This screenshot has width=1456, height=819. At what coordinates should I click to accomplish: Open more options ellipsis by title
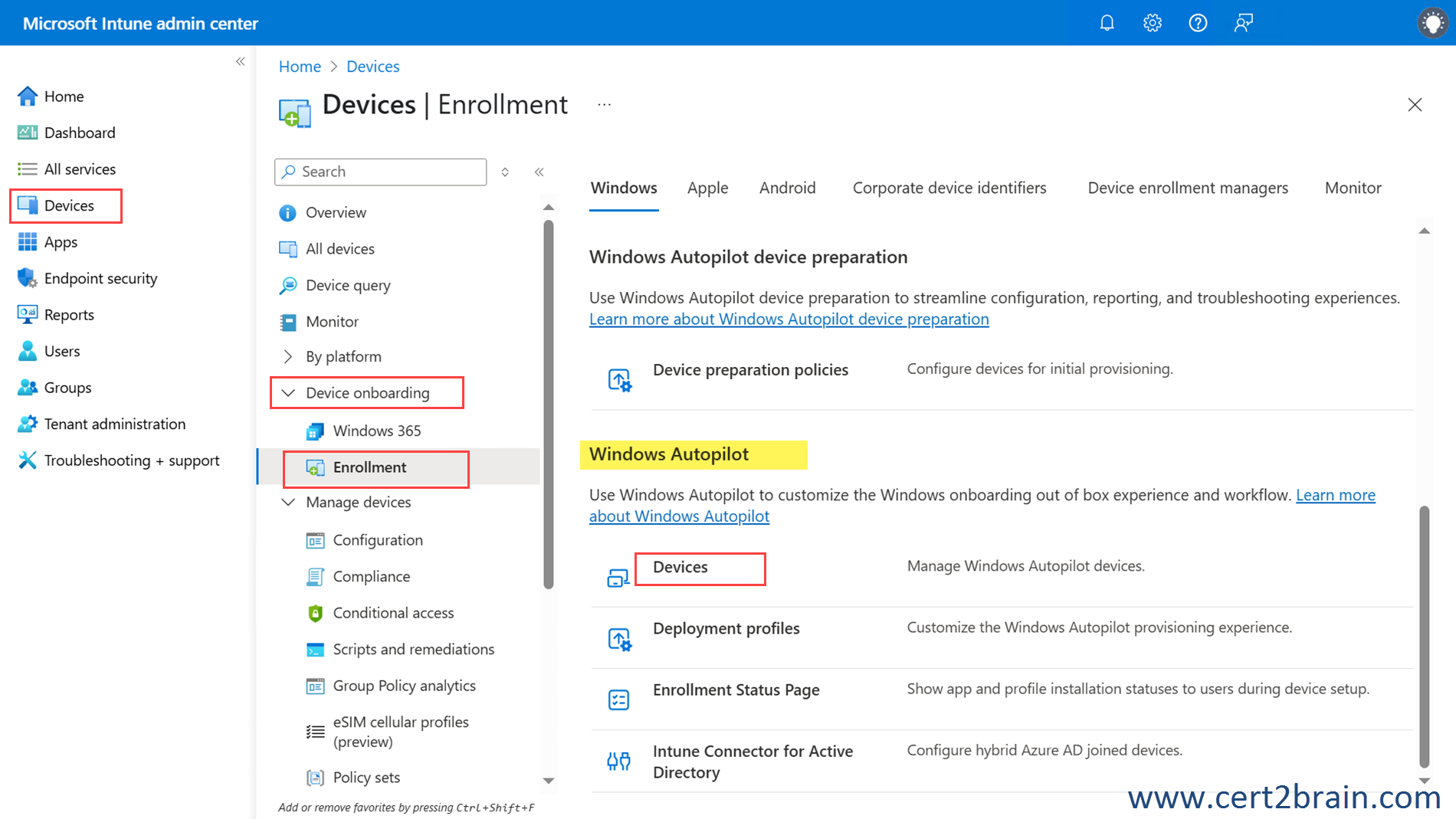pos(605,105)
